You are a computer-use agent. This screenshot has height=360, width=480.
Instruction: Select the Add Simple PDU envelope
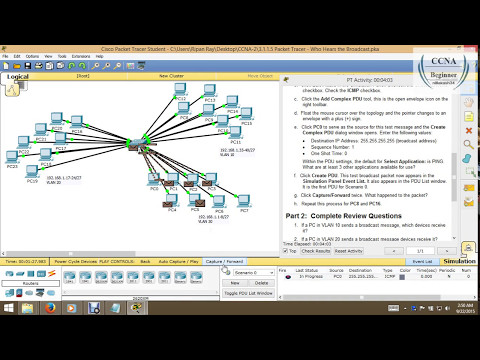[469, 188]
